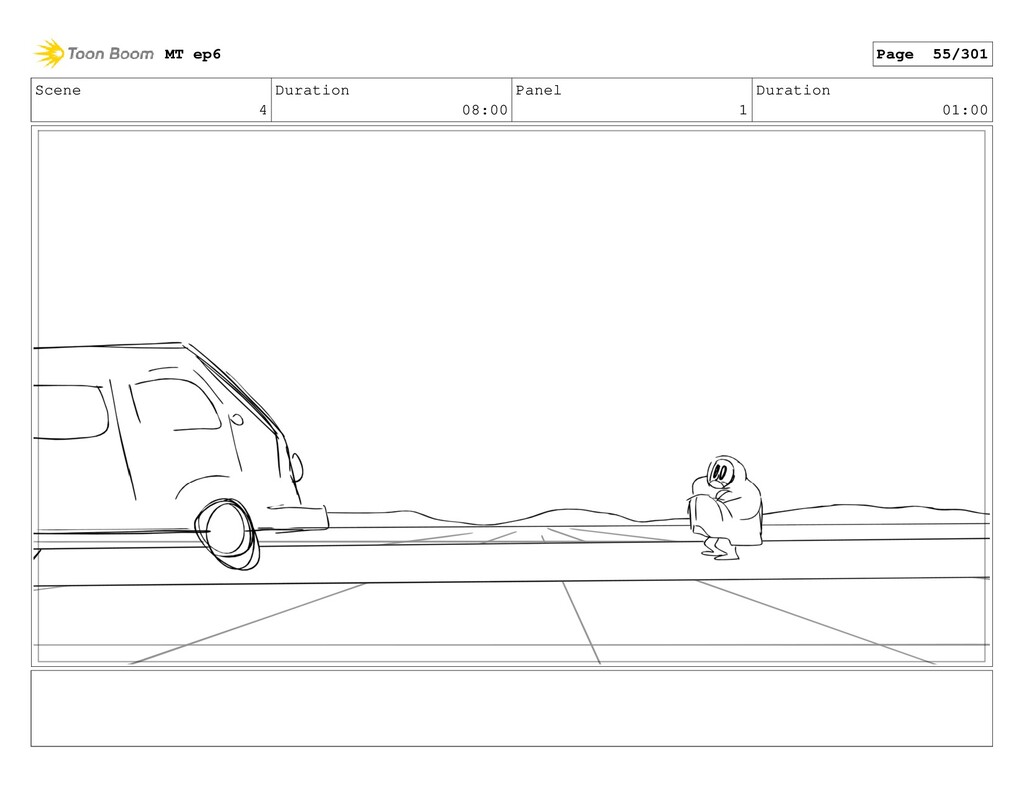The width and height of the screenshot is (1024, 793).
Task: Click the crouching hooded character drawing
Action: click(x=724, y=508)
